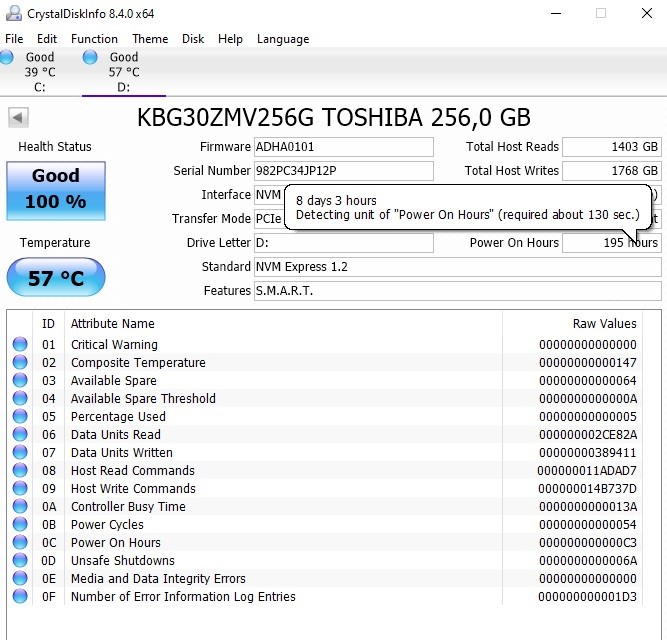Image resolution: width=667 pixels, height=640 pixels.
Task: Click the Host Write Commands status icon
Action: tap(20, 488)
